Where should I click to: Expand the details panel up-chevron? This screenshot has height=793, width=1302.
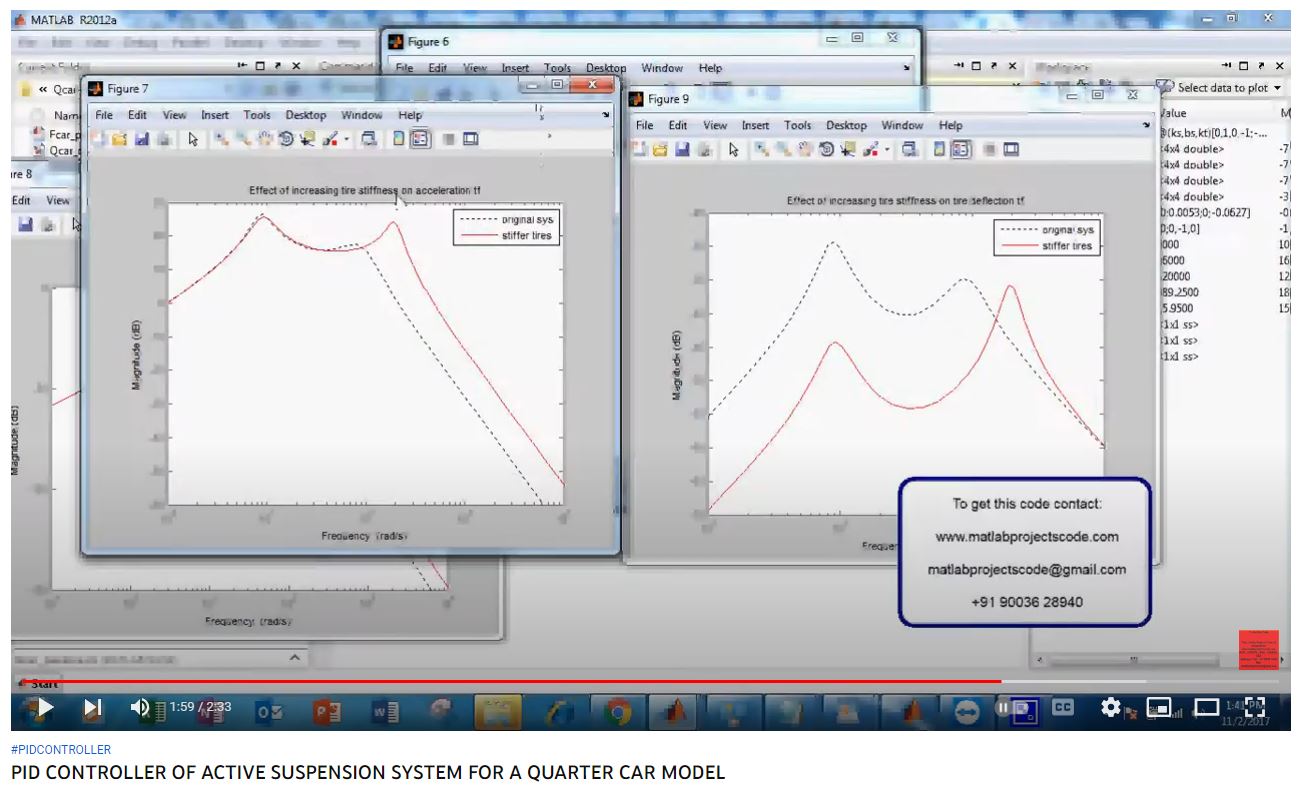point(294,658)
